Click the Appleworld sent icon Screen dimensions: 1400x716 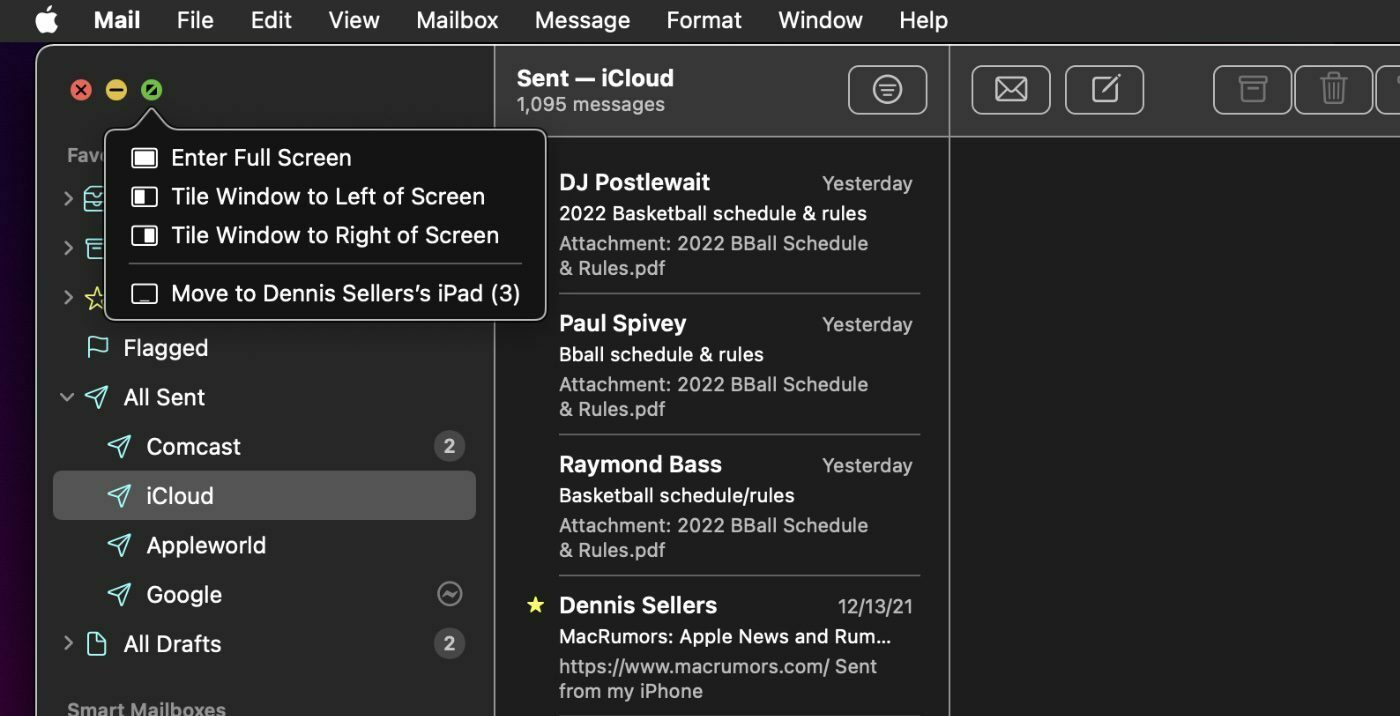pyautogui.click(x=120, y=545)
